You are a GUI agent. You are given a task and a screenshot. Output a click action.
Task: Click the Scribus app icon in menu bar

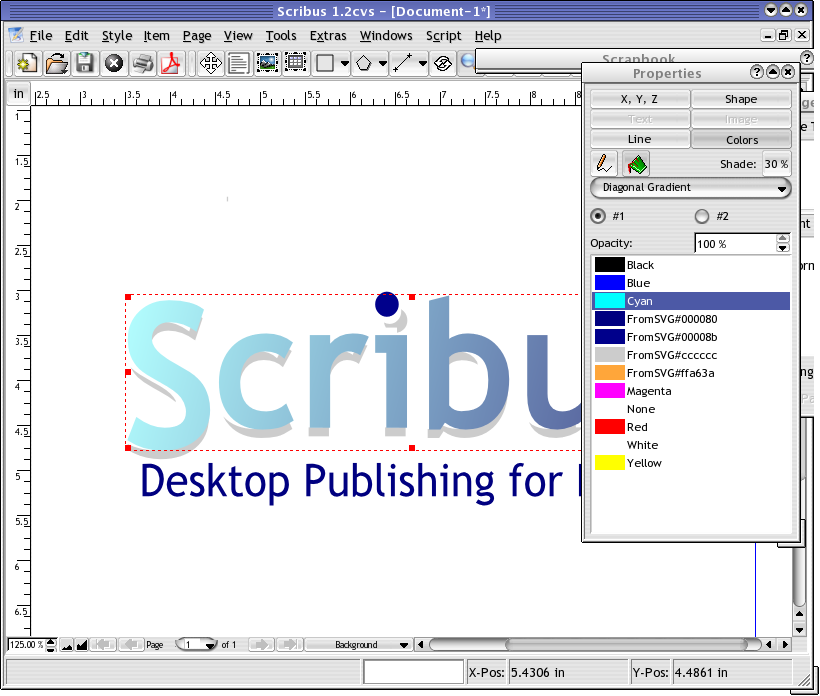(x=16, y=35)
